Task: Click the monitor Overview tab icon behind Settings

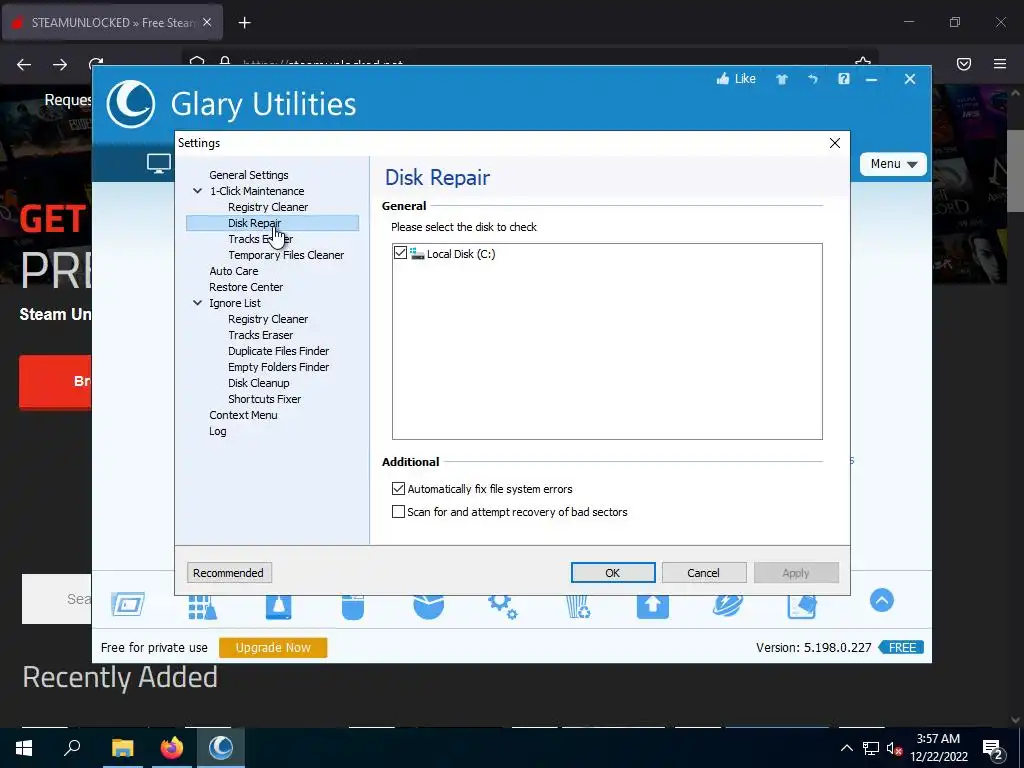Action: pyautogui.click(x=159, y=163)
